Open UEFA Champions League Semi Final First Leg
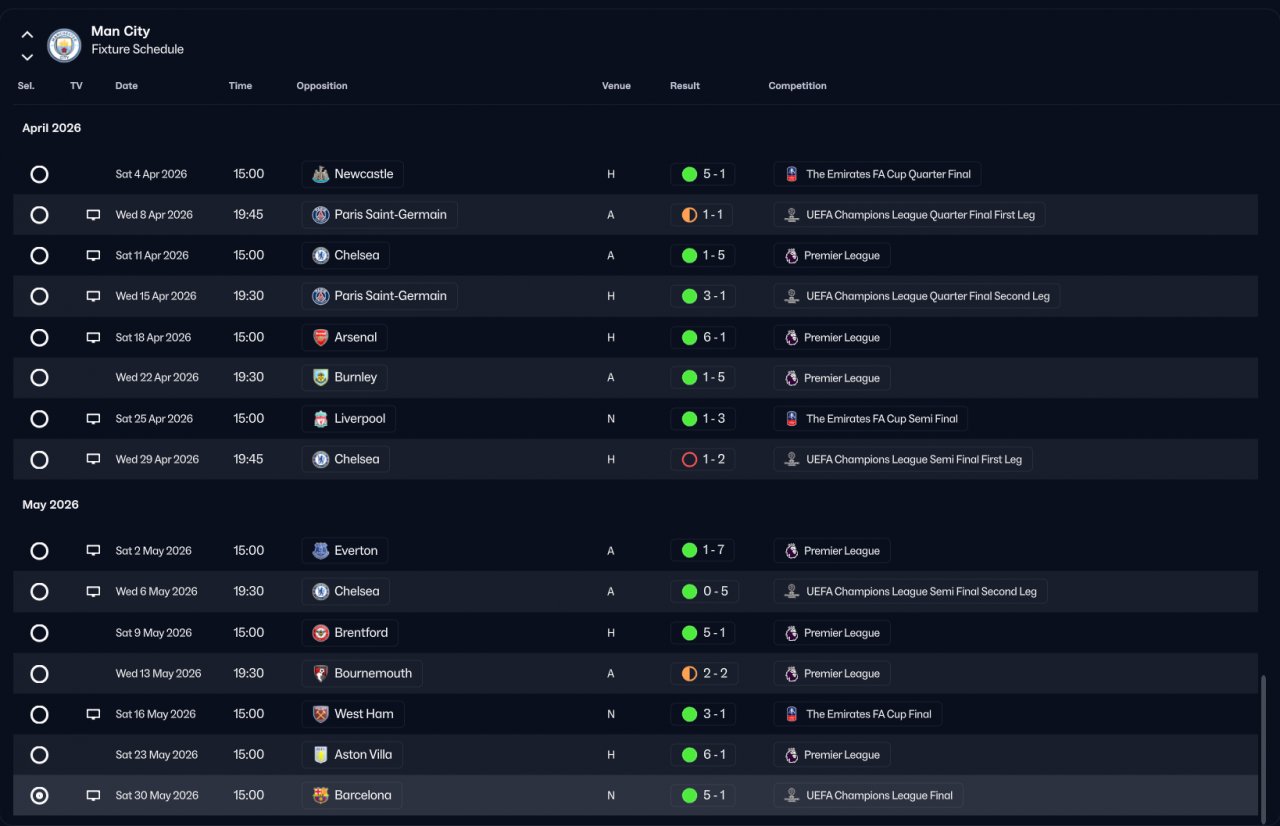Image resolution: width=1280 pixels, height=826 pixels. point(903,460)
